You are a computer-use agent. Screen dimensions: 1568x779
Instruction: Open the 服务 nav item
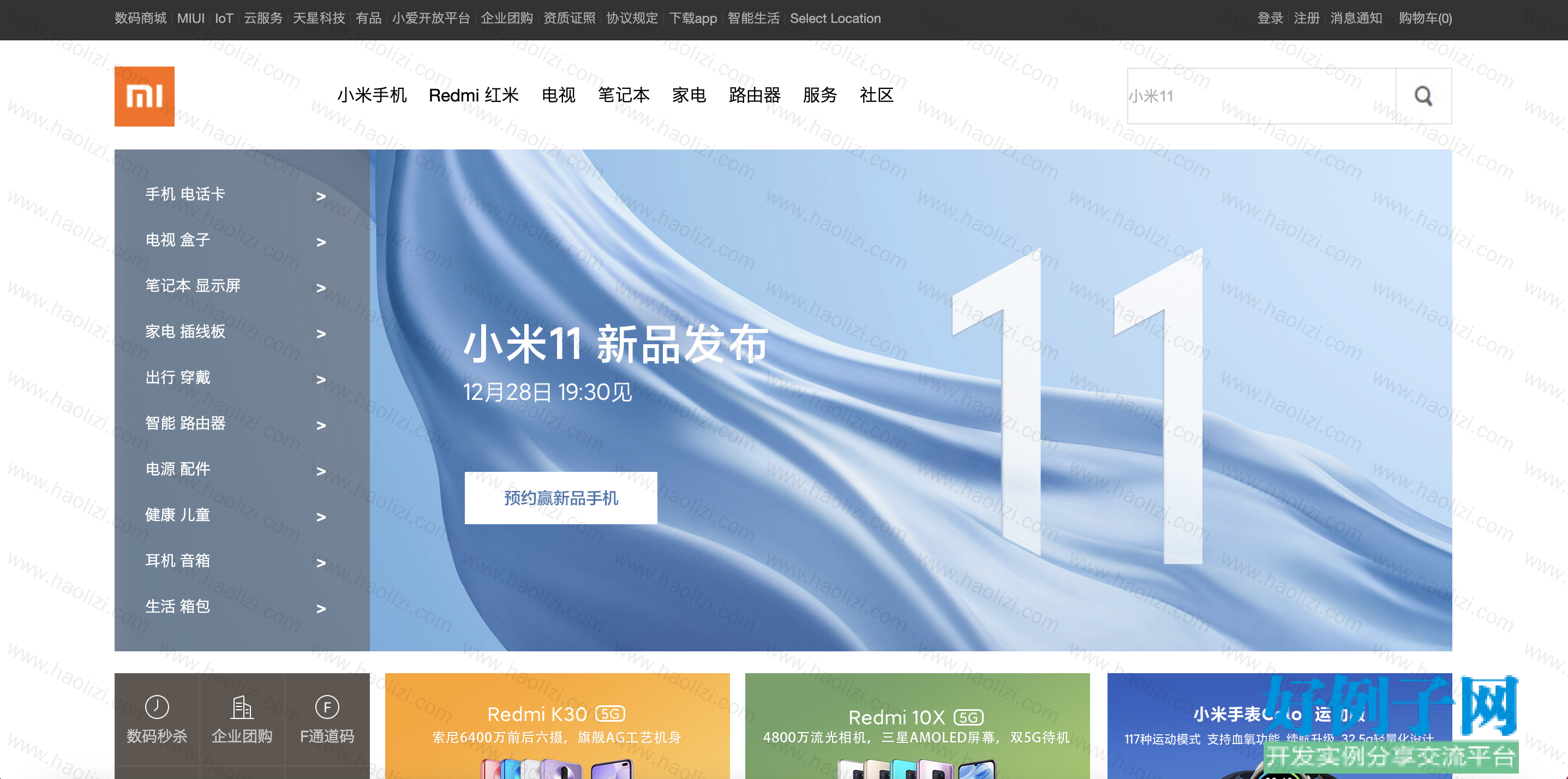(x=820, y=95)
